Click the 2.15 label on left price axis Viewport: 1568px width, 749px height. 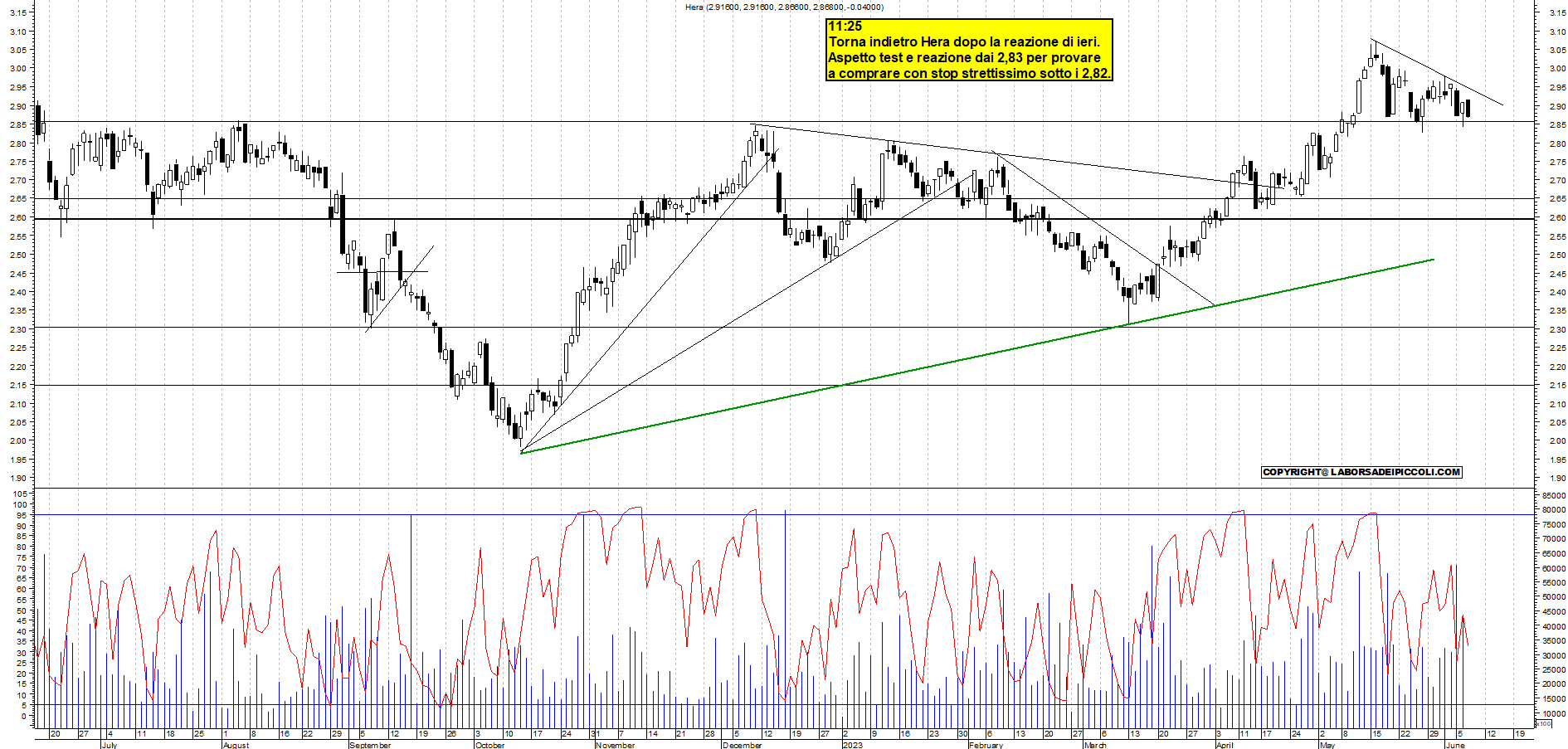coord(20,385)
